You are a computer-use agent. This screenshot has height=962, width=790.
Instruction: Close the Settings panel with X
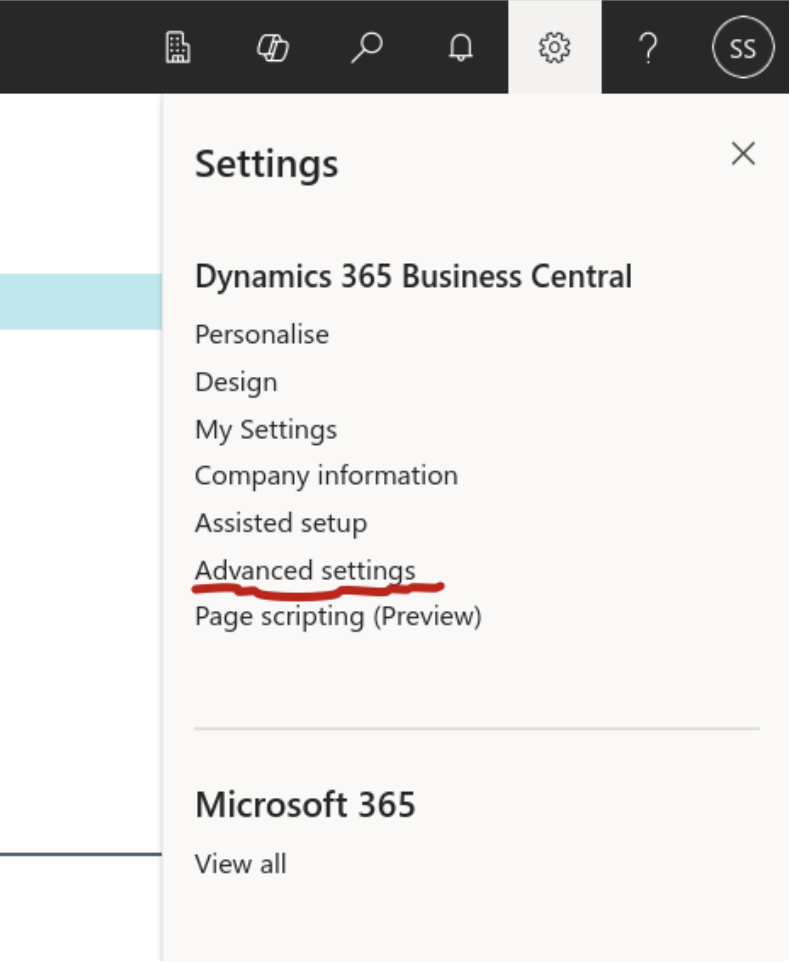(743, 153)
